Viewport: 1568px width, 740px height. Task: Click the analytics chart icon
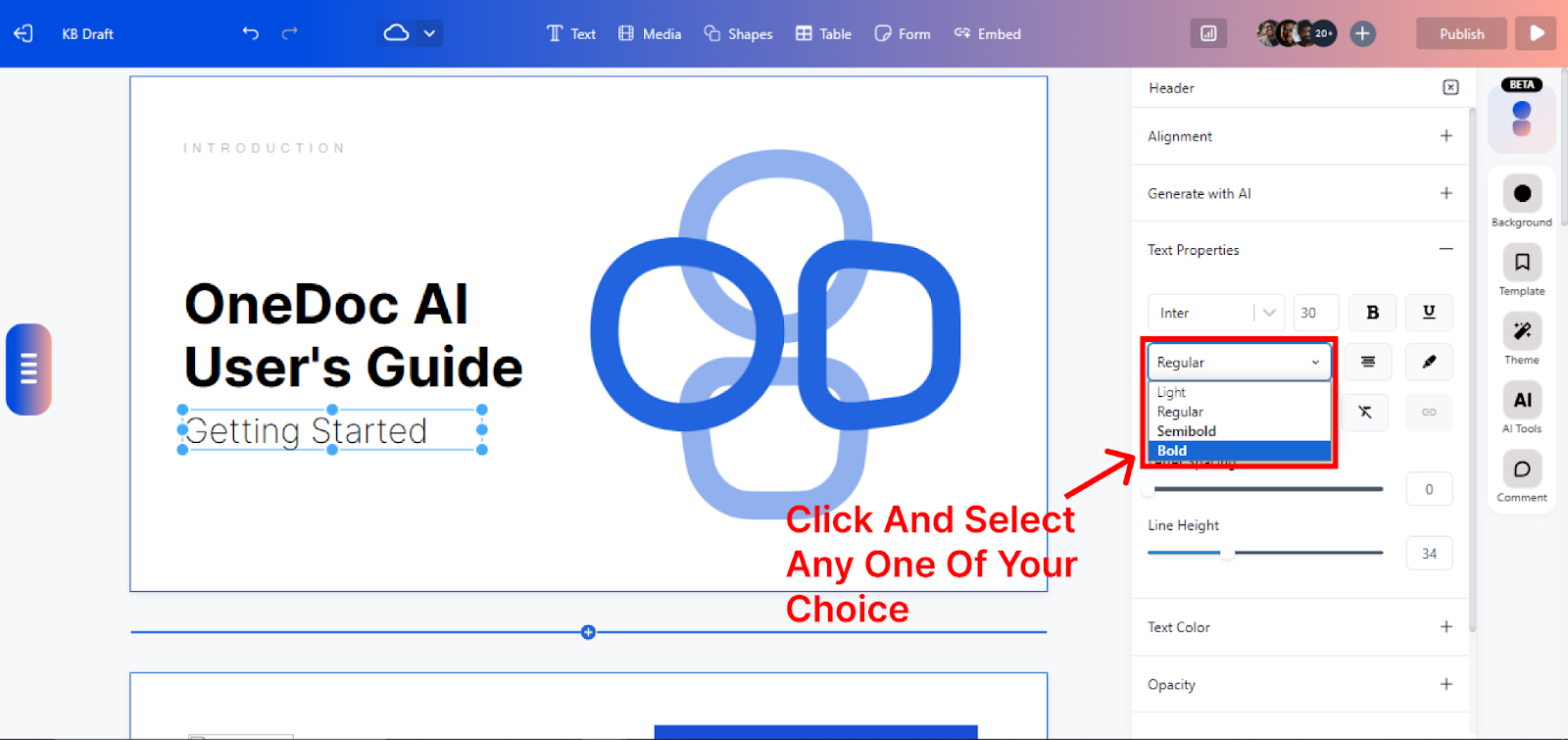[x=1208, y=33]
